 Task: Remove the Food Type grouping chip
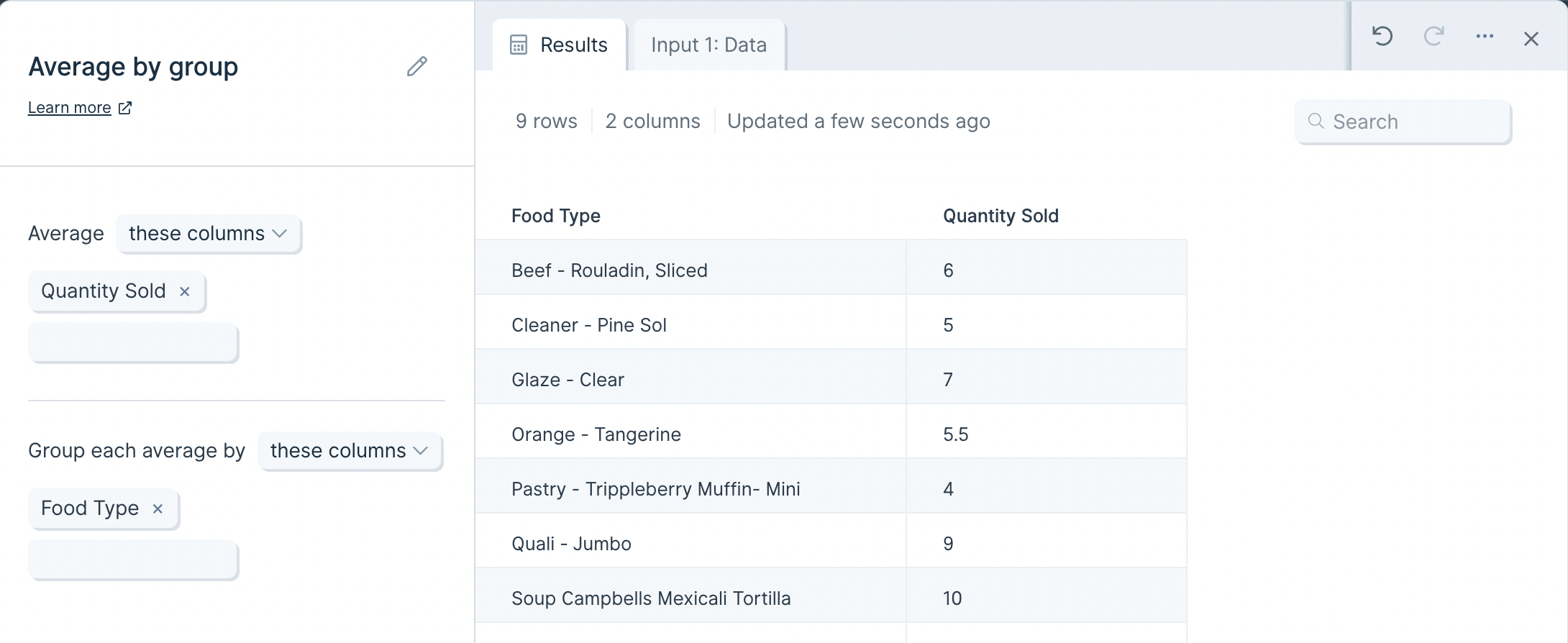(158, 509)
